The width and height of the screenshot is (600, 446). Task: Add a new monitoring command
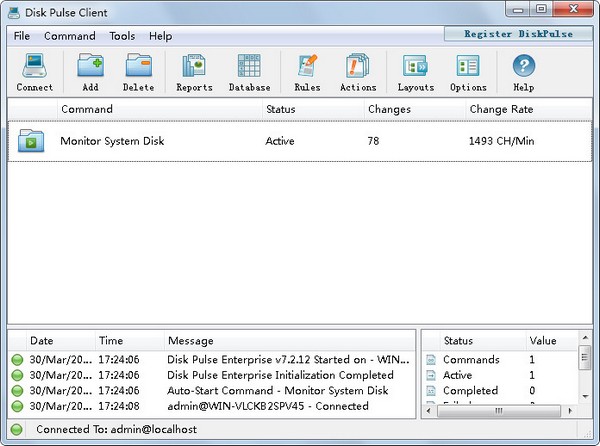[x=90, y=72]
